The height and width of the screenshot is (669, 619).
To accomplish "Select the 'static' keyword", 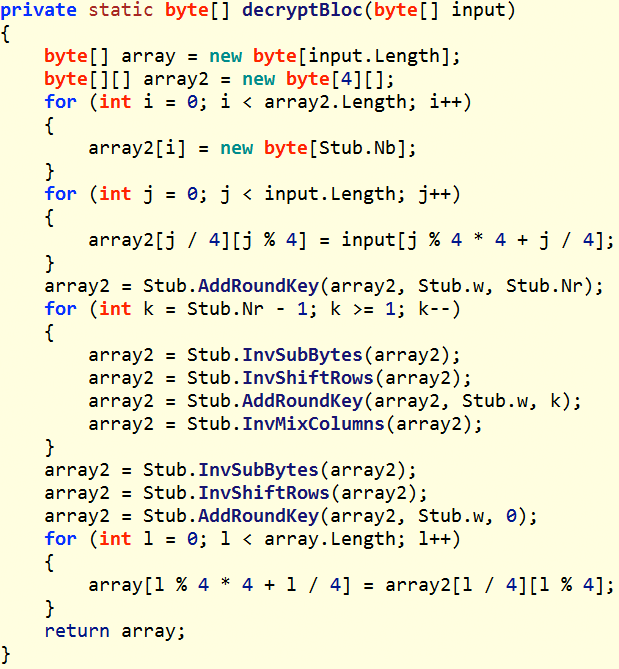I will (x=121, y=9).
